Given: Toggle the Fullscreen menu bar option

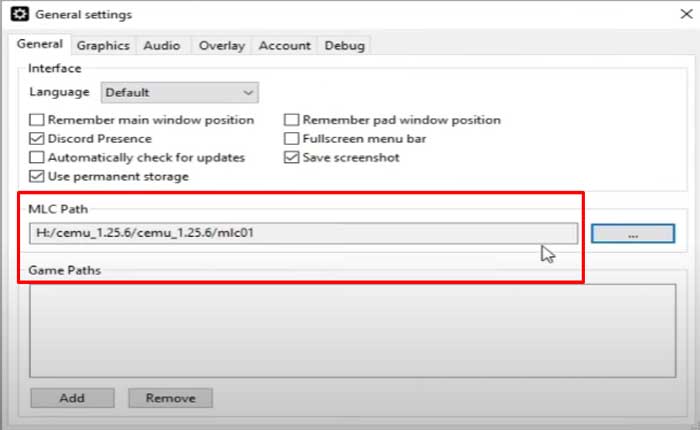Looking at the screenshot, I should tap(293, 139).
